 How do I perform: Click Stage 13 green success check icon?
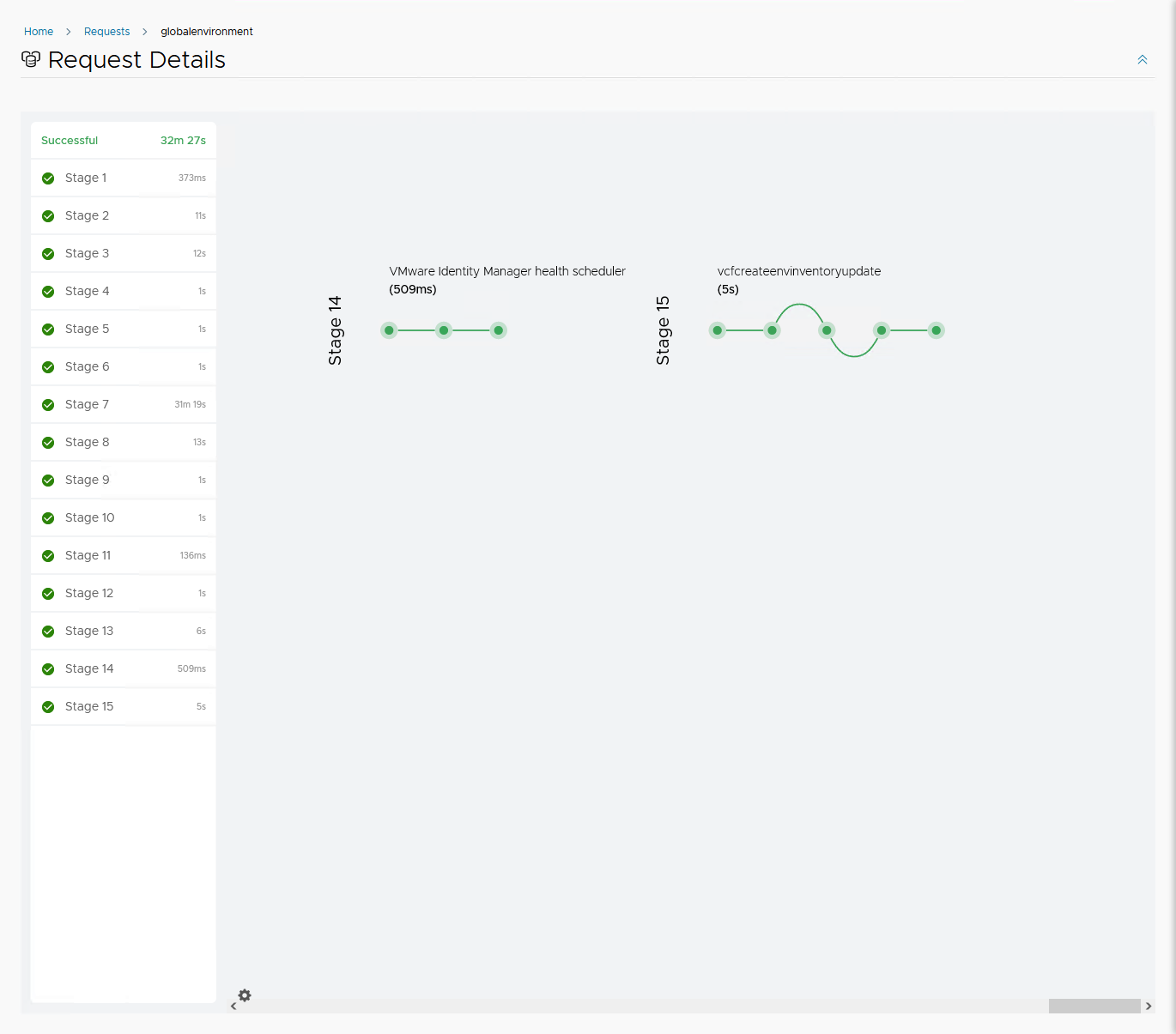[x=48, y=632]
